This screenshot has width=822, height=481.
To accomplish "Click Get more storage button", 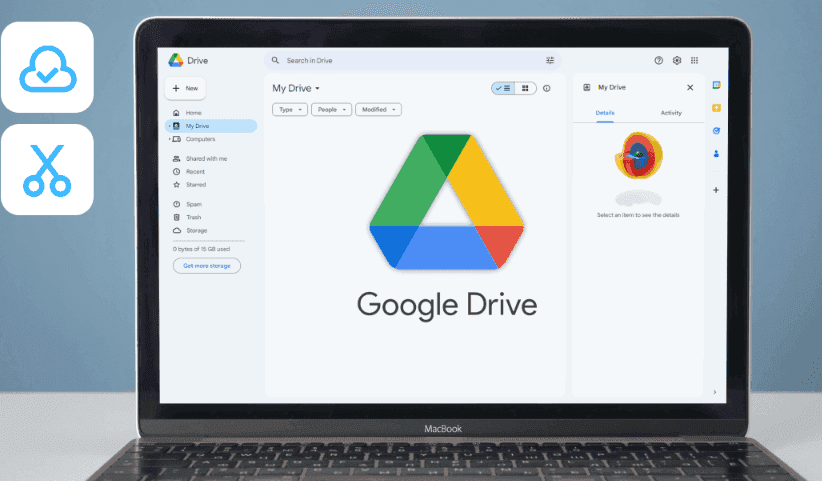I will point(207,266).
